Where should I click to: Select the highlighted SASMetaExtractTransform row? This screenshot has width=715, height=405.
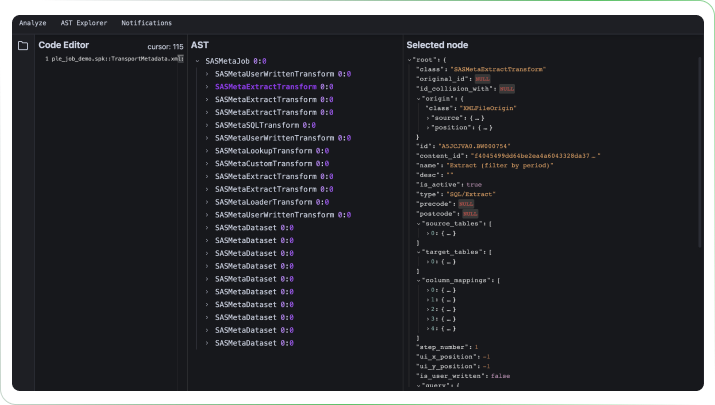coord(274,87)
